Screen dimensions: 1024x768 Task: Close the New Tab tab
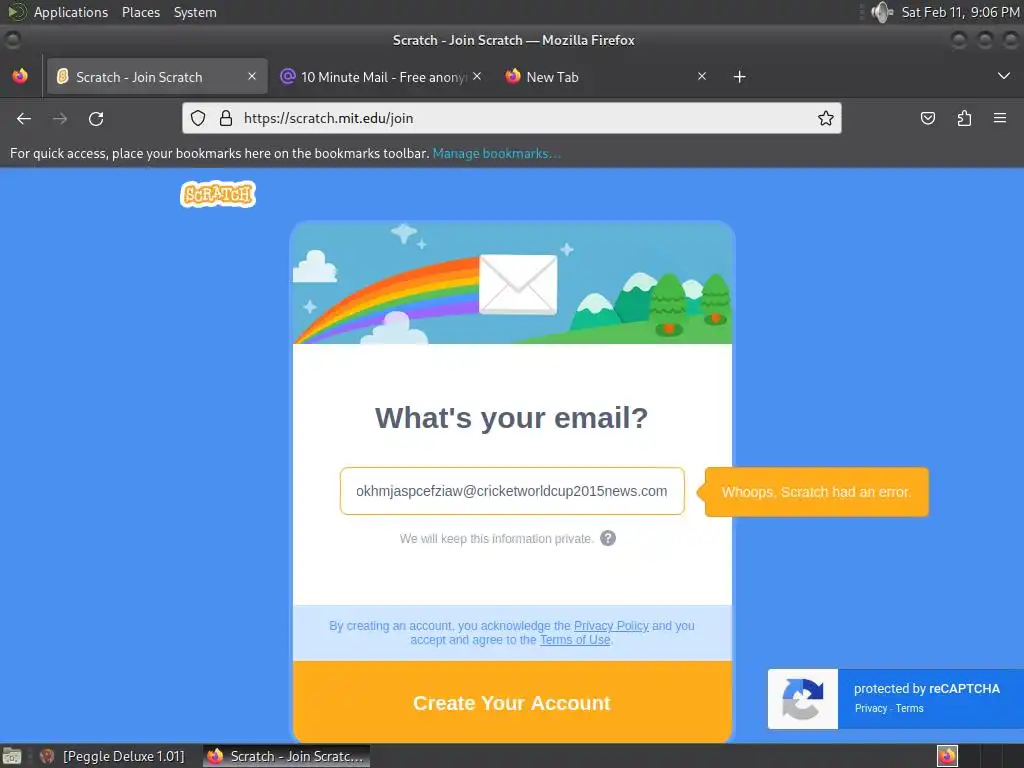coord(702,76)
